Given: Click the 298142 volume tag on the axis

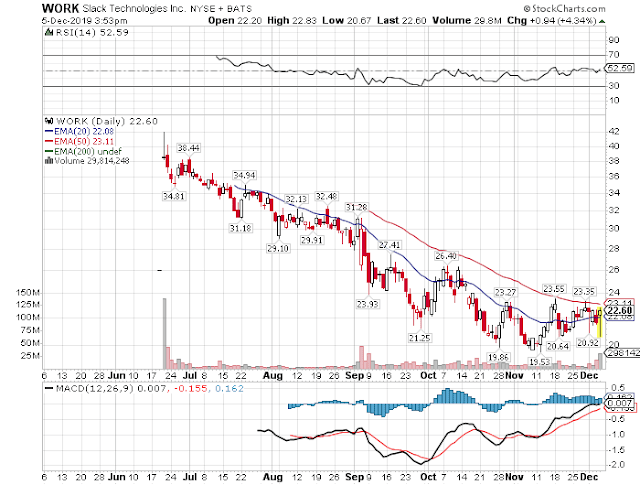Looking at the screenshot, I should [622, 353].
